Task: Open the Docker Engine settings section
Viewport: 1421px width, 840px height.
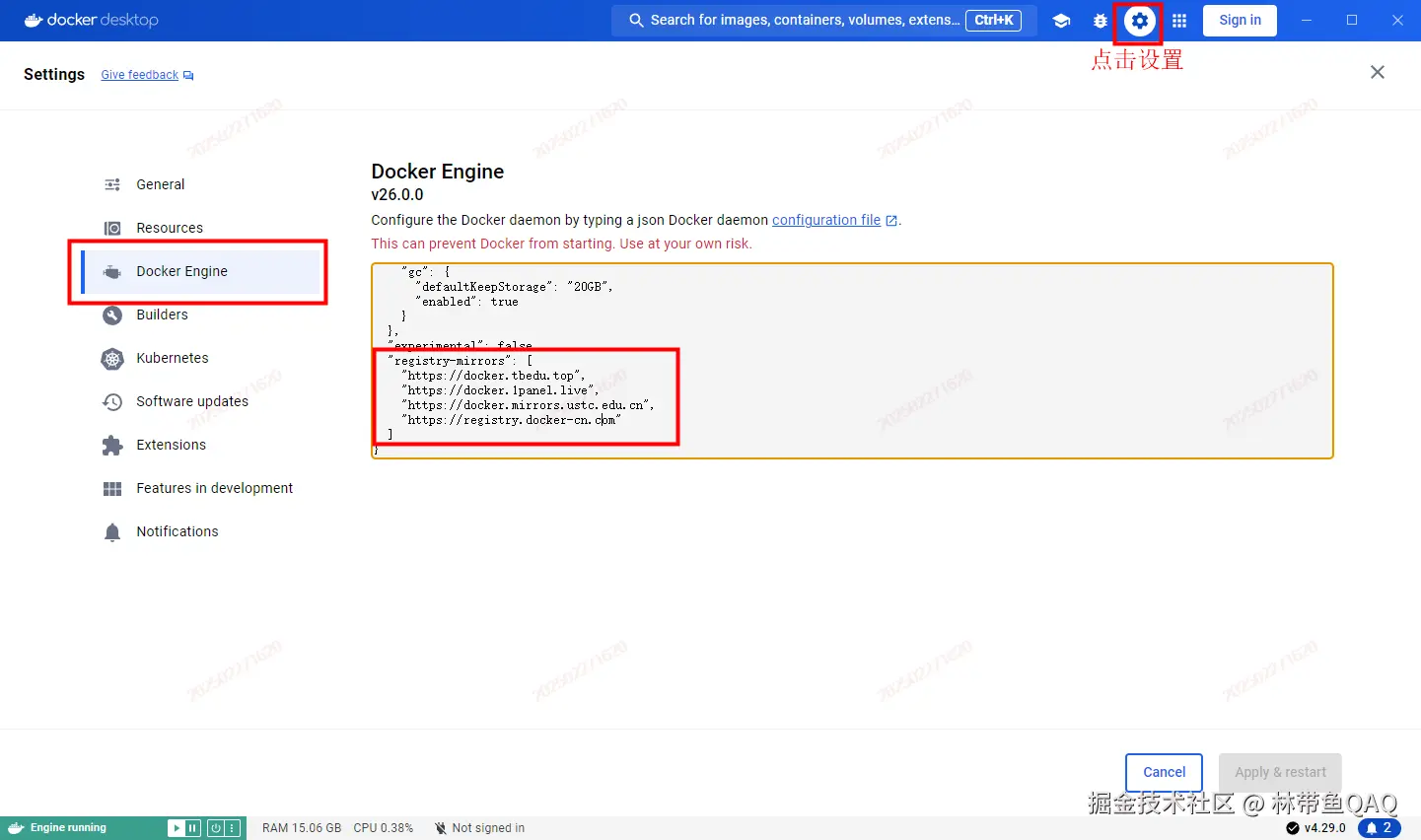Action: tap(201, 271)
